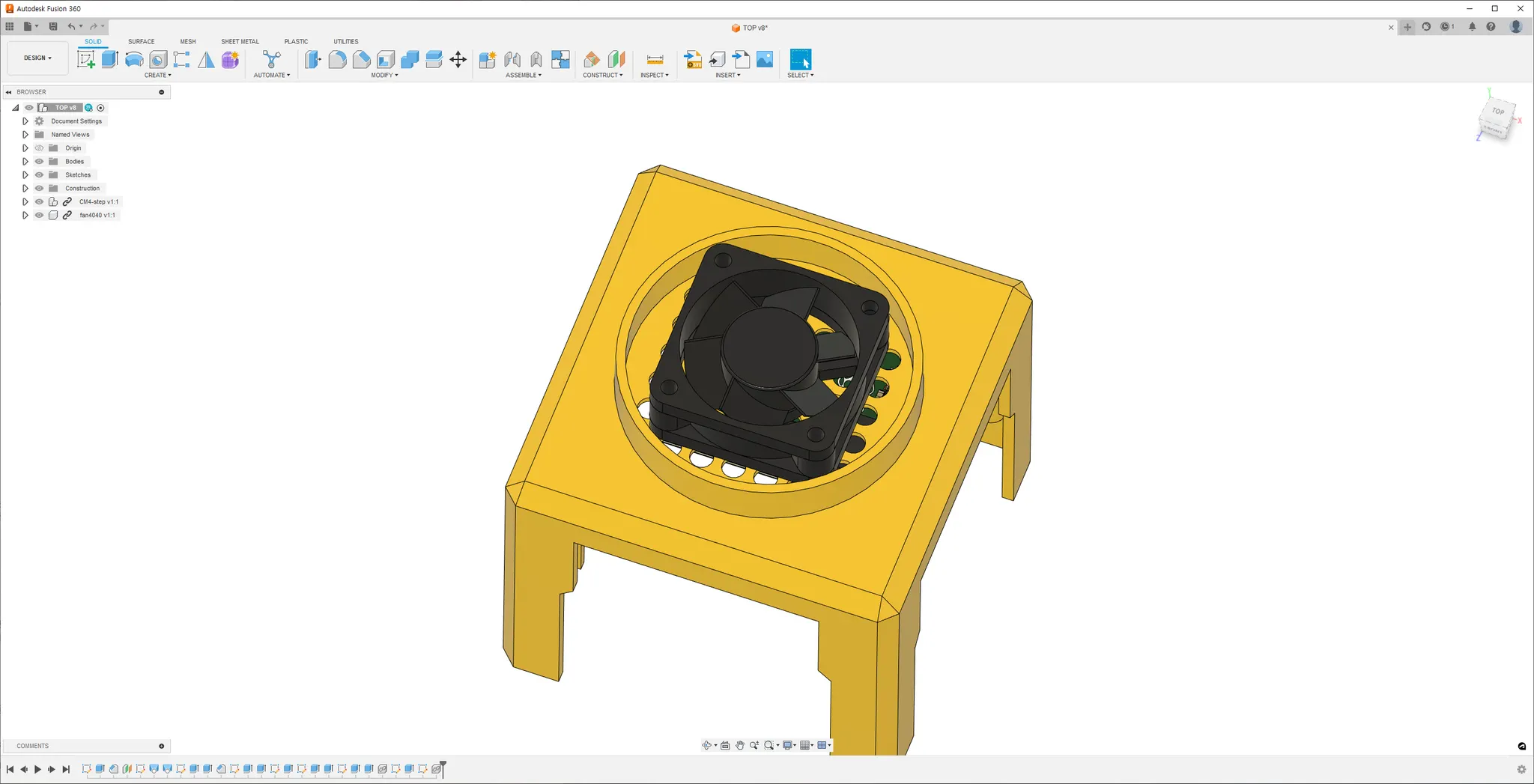Screen dimensions: 1534x784
Task: Switch to the MESH tab
Action: 188,42
